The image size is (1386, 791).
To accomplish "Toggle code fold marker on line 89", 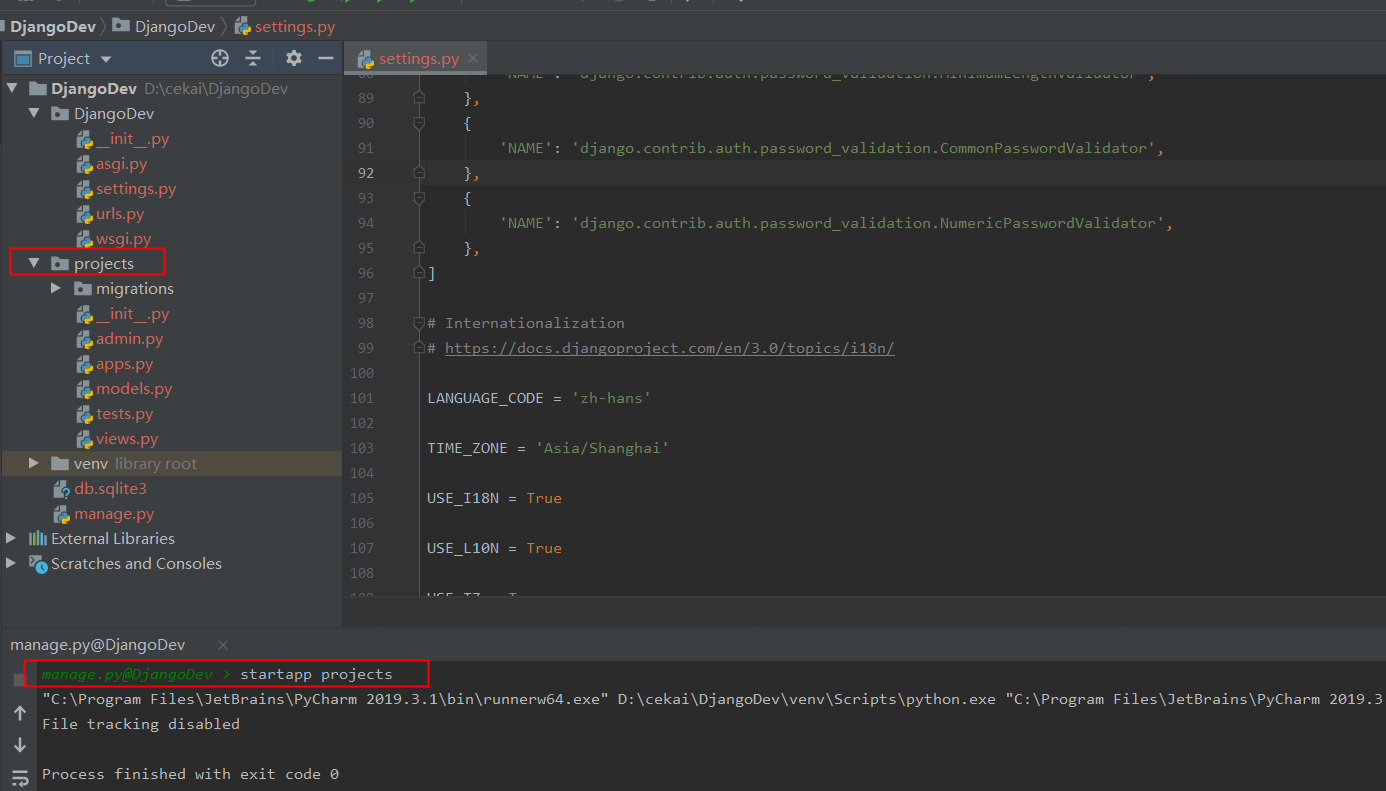I will click(x=418, y=98).
